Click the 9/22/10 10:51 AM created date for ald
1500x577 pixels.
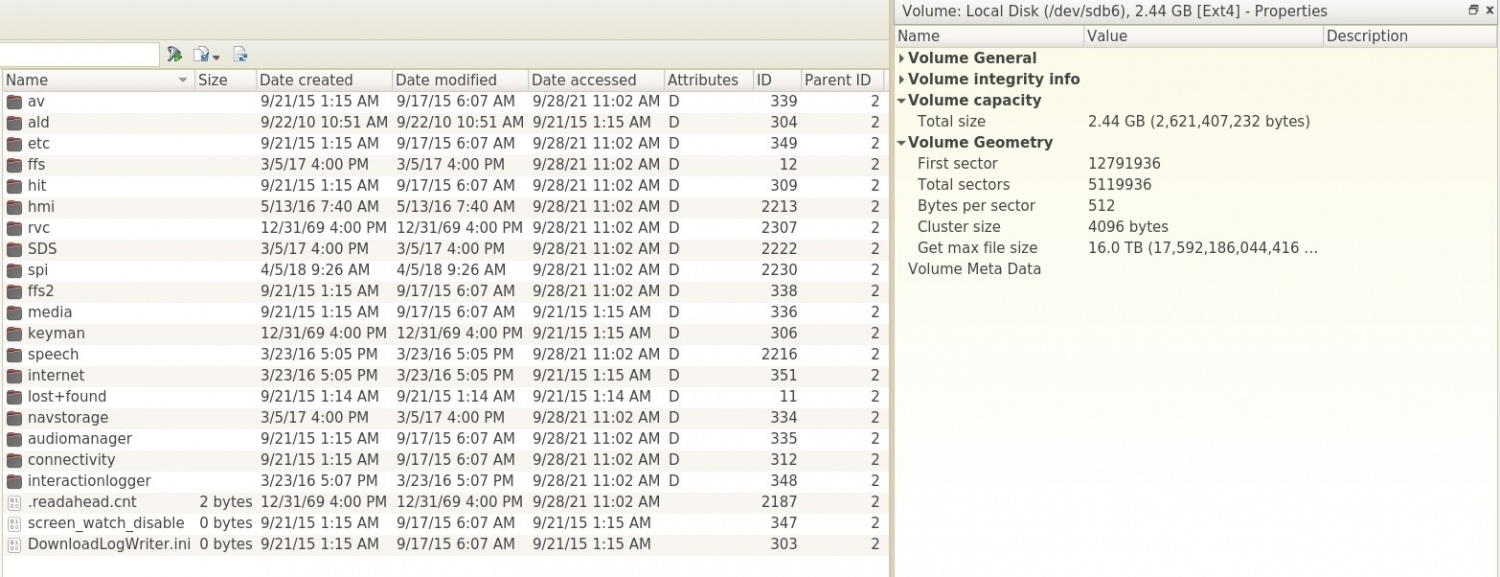pos(324,122)
